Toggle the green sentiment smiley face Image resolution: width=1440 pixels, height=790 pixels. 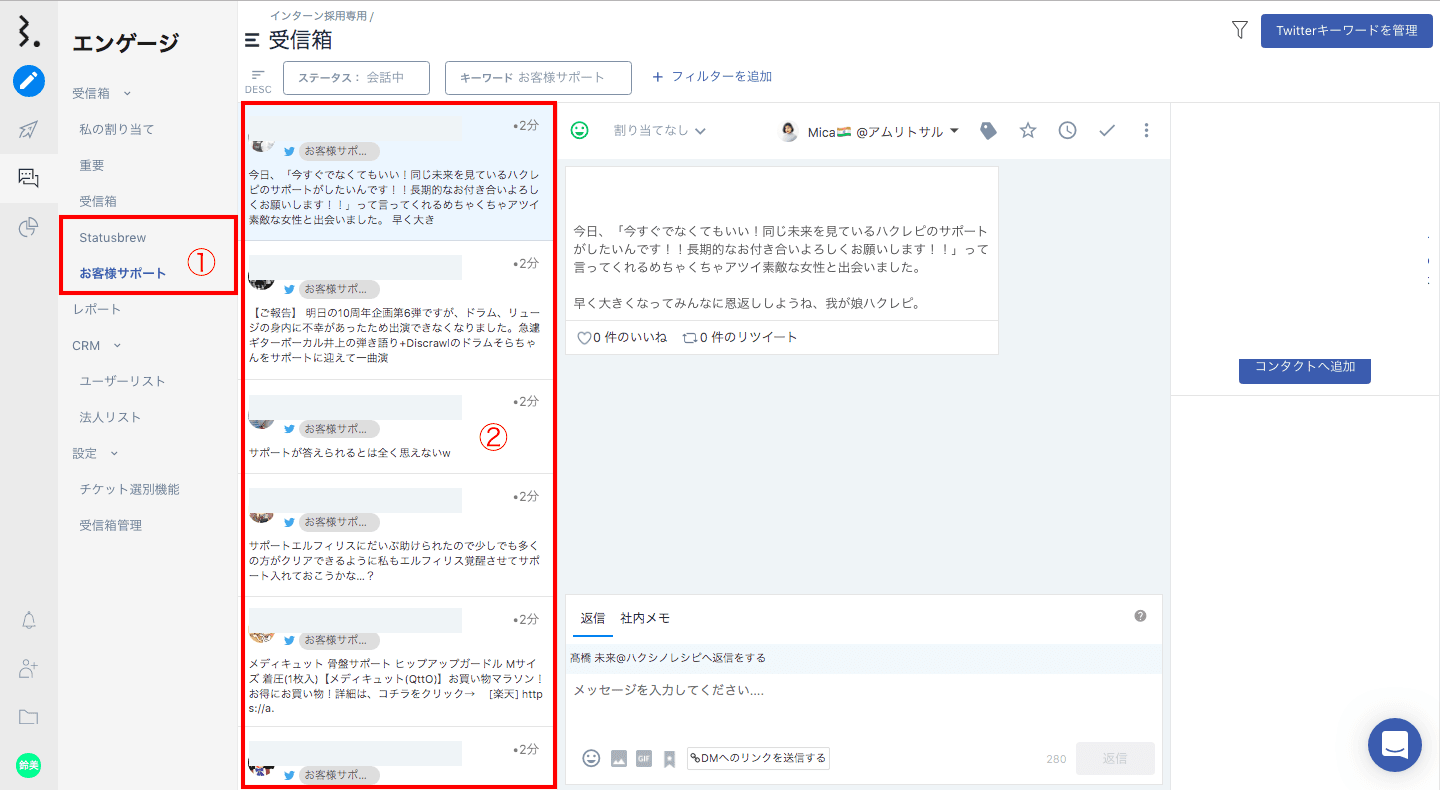point(580,130)
